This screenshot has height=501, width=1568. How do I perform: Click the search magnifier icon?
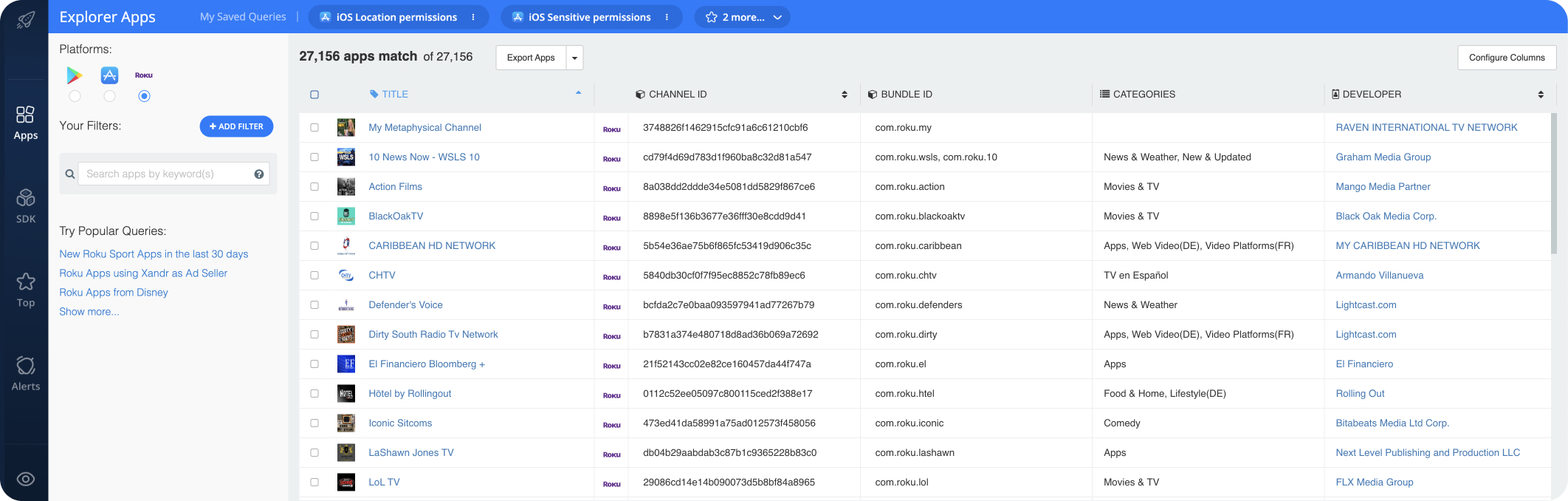(x=70, y=174)
